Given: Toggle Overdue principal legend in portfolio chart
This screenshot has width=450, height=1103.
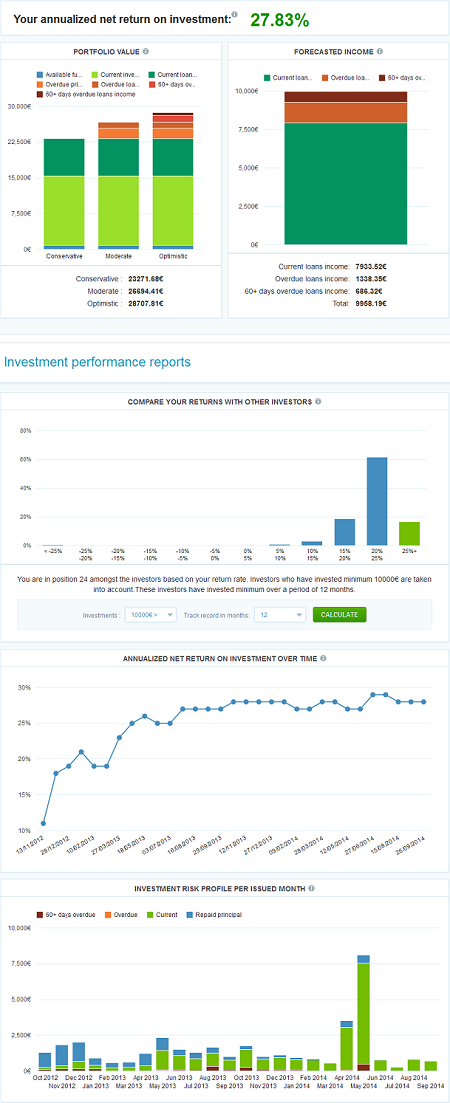Looking at the screenshot, I should coord(59,84).
